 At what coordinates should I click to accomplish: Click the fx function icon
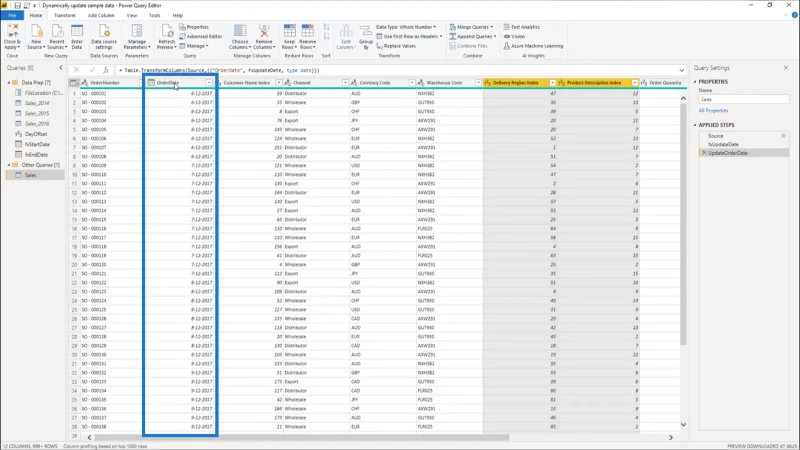pos(106,70)
